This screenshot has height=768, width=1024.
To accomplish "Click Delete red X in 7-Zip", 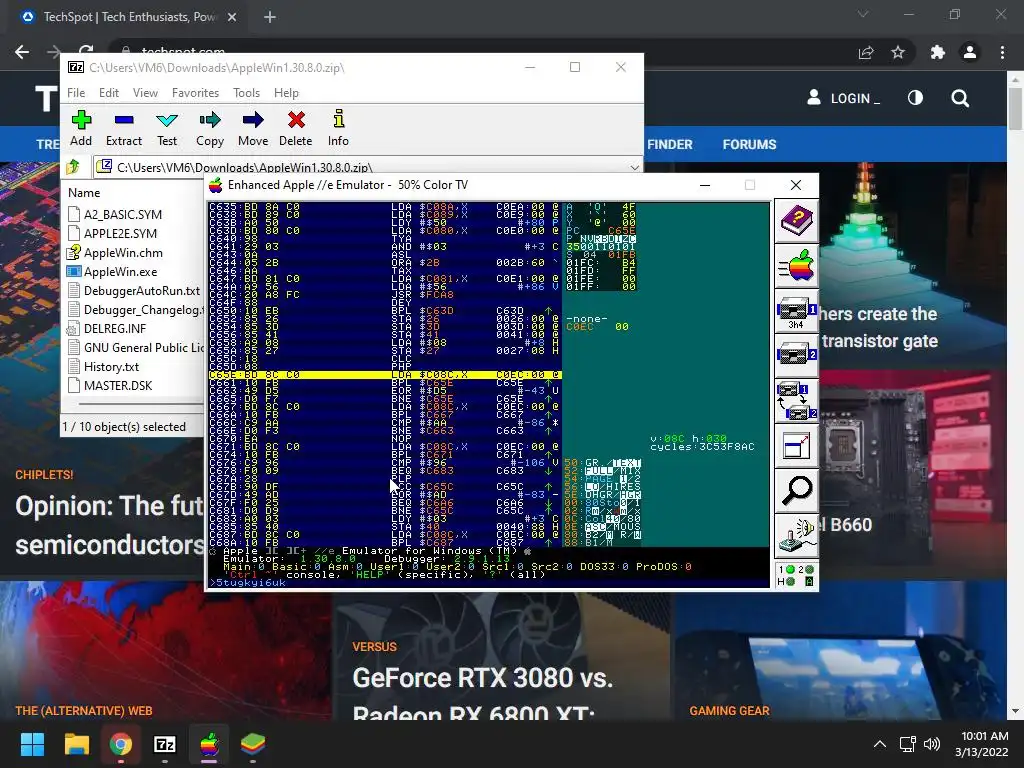I will tap(296, 129).
